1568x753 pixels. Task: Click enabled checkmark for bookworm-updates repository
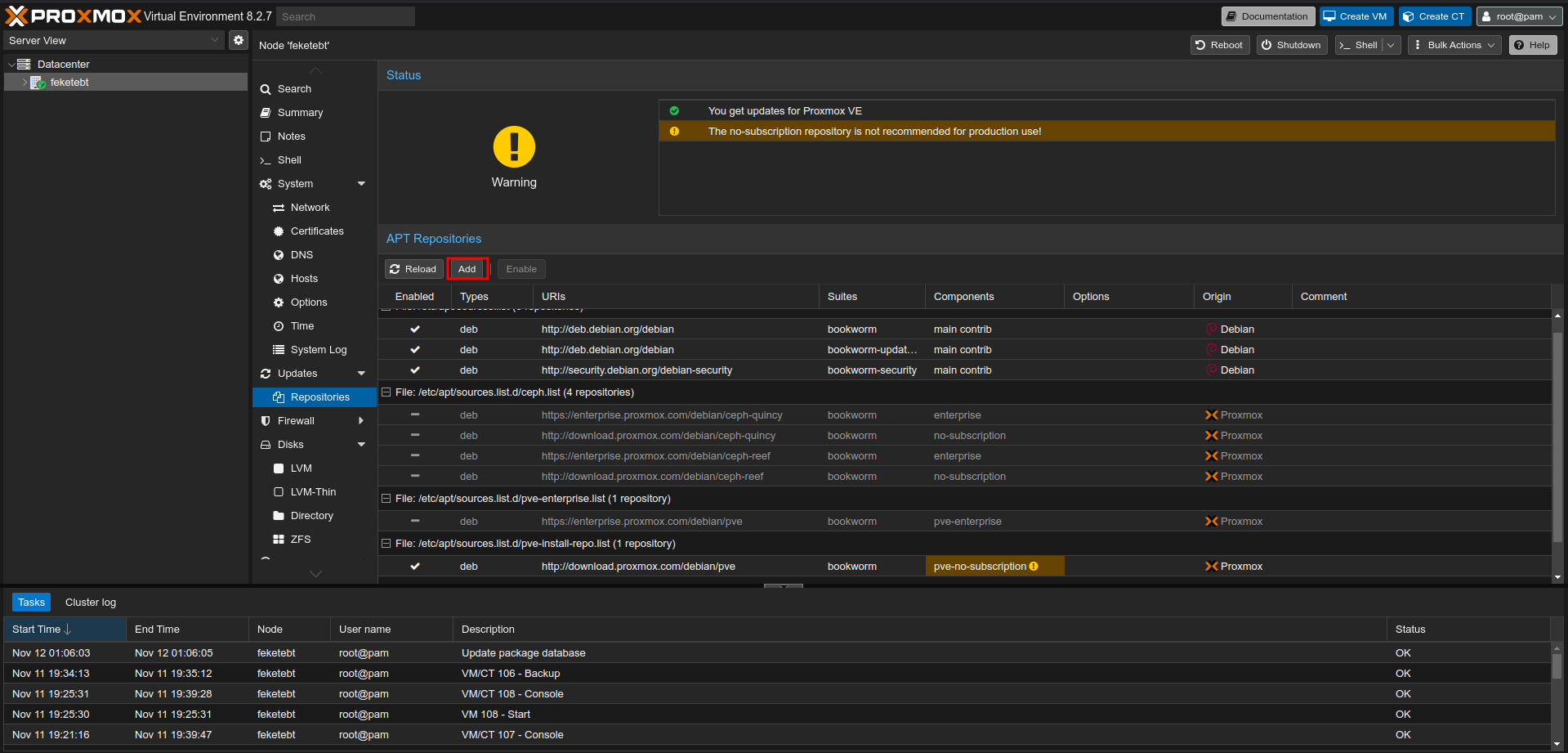coord(415,350)
